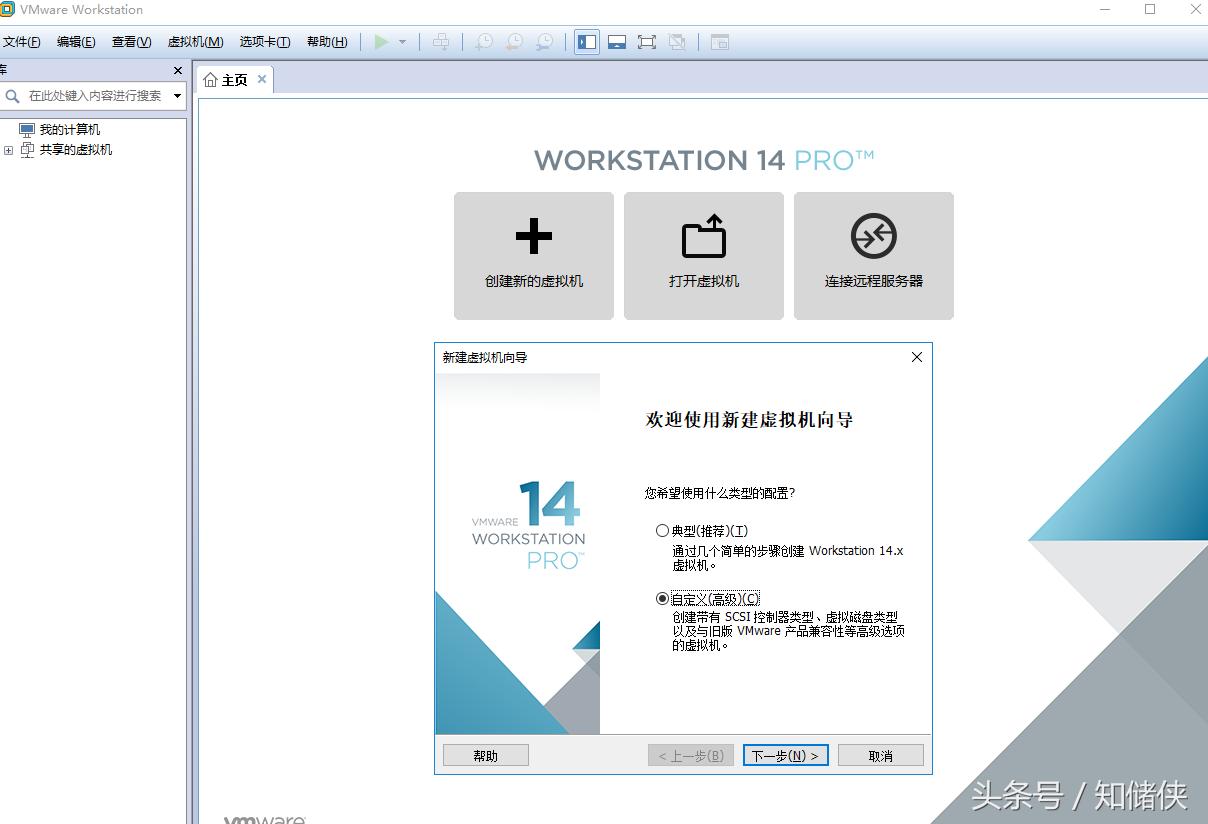Select 我的计算机 in the sidebar
Screen dimensions: 1208x824
[67, 129]
